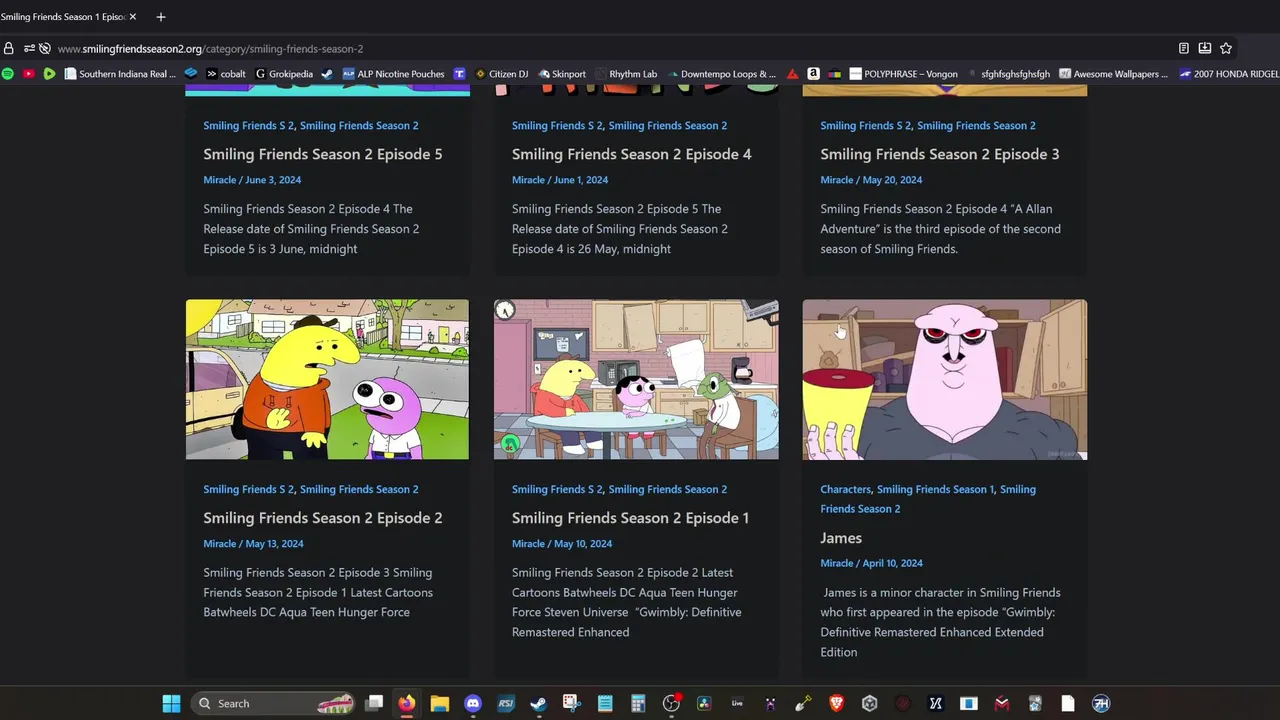Open the Rhythm Lab bookmark
Viewport: 1280px width, 720px height.
click(626, 74)
